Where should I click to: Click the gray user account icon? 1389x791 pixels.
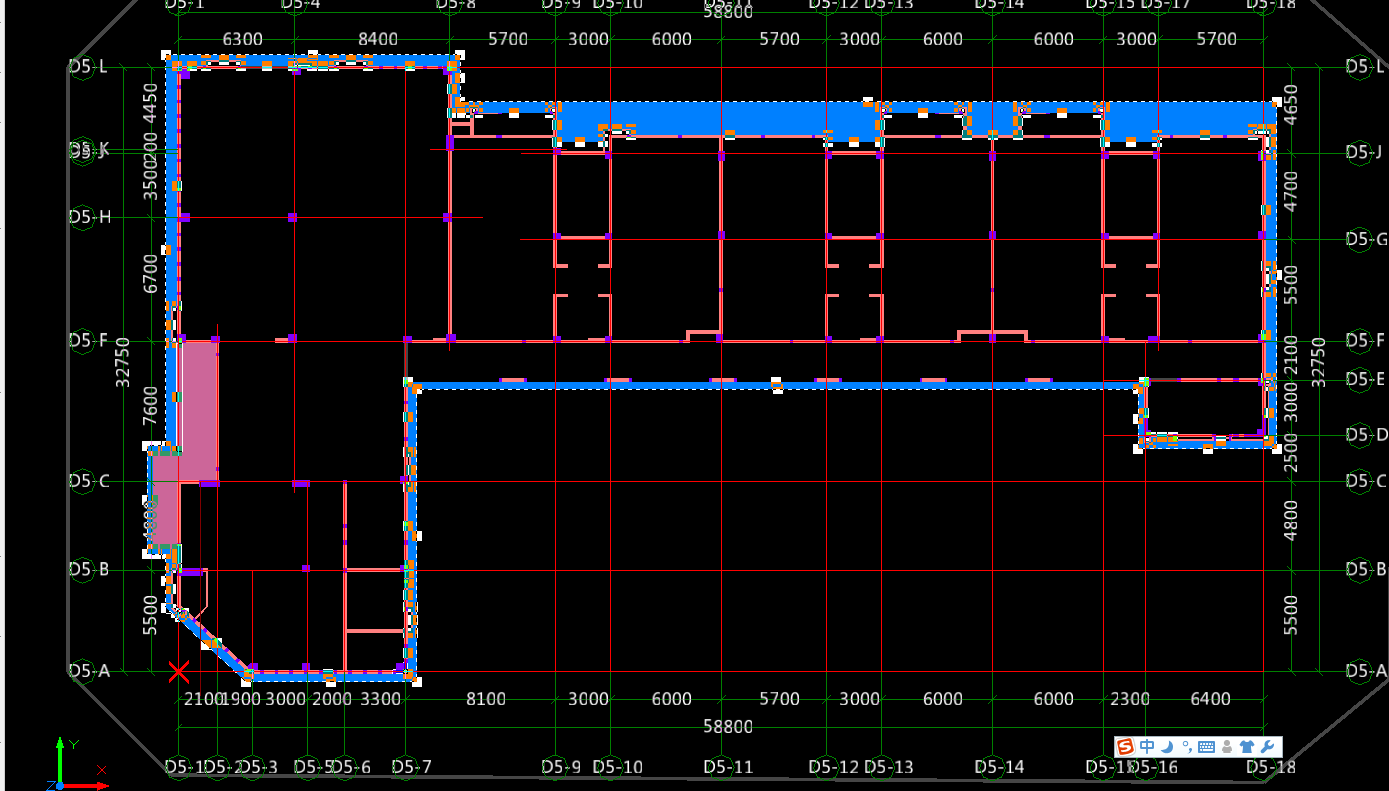pos(1227,746)
